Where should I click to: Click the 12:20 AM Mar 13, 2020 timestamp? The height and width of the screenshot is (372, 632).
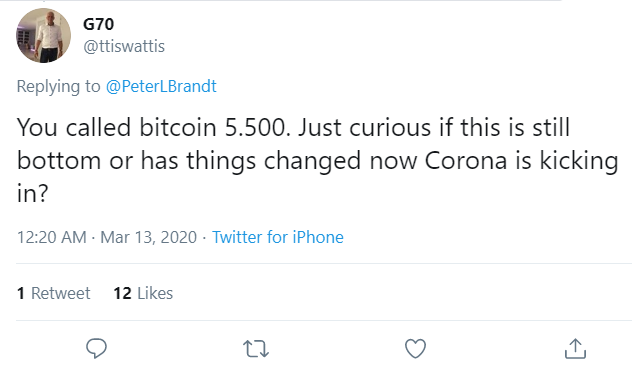pos(107,237)
